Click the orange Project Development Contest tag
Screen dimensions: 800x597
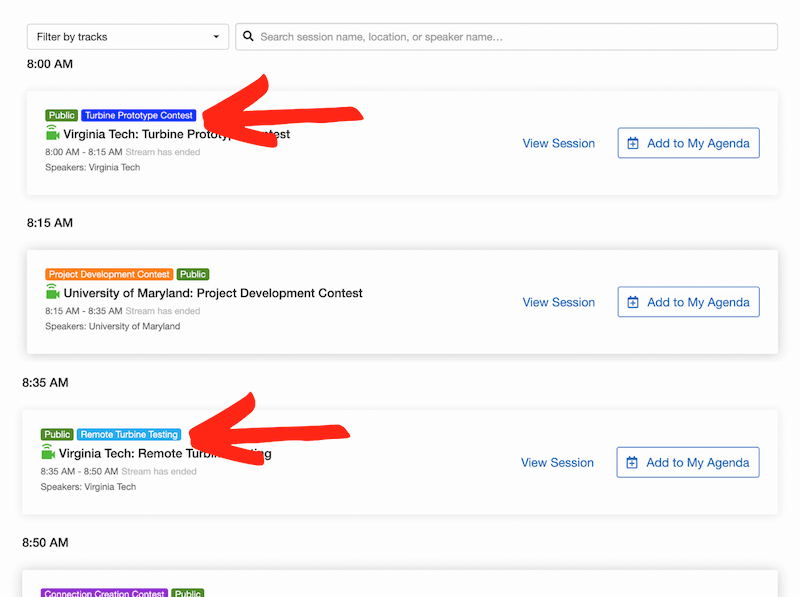[x=109, y=275]
